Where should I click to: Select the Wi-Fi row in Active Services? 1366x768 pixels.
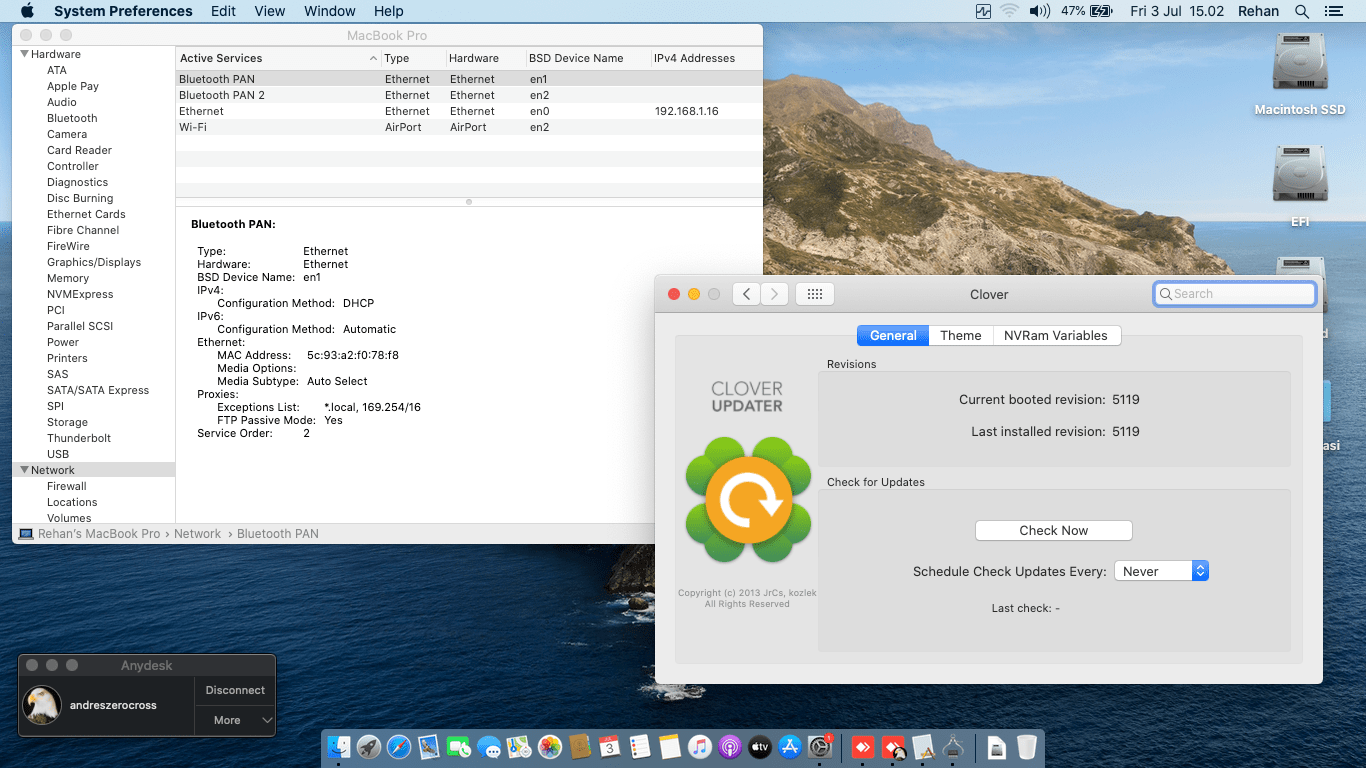468,127
